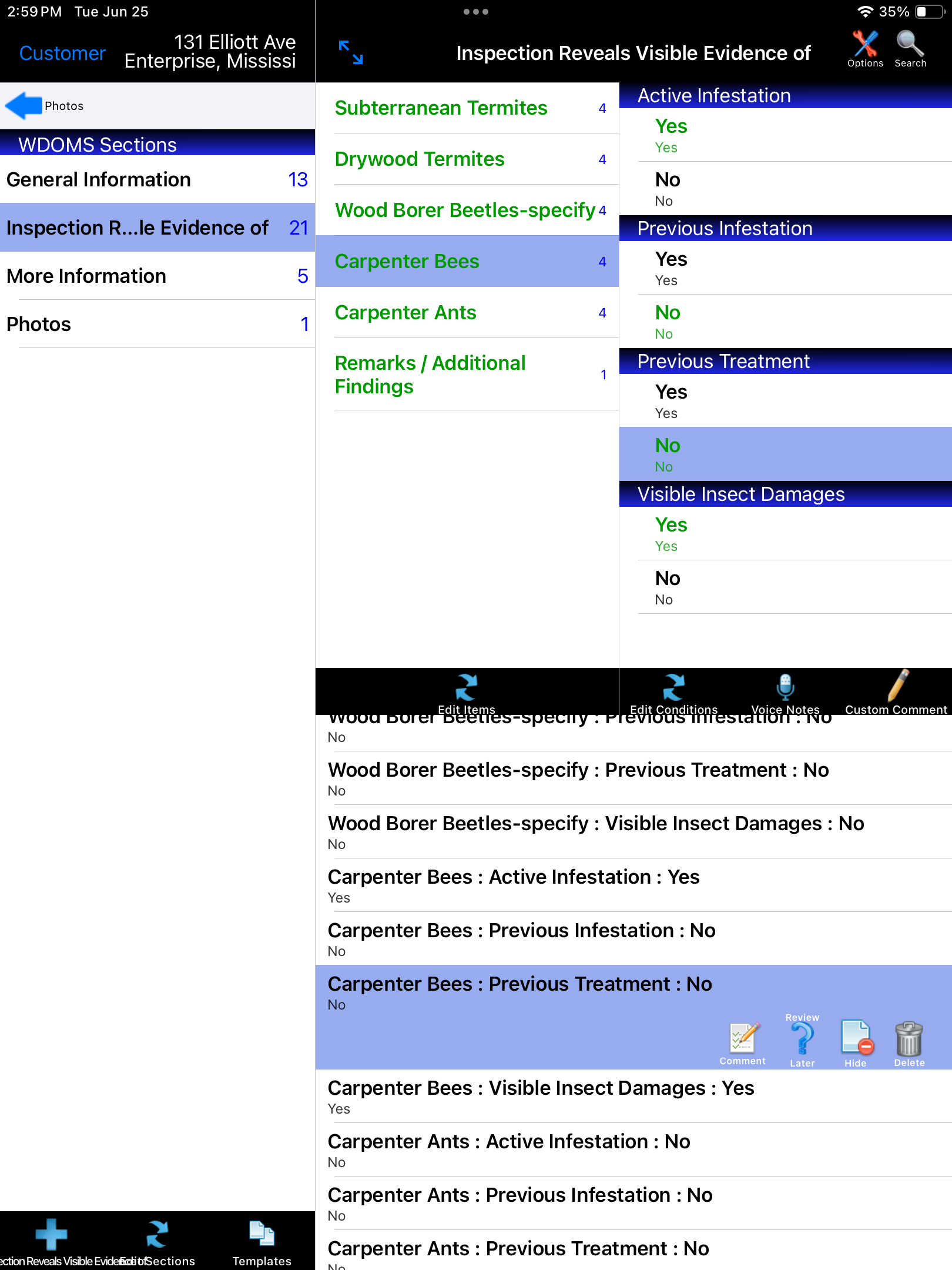
Task: Choose No under Previous Treatment
Action: (786, 454)
